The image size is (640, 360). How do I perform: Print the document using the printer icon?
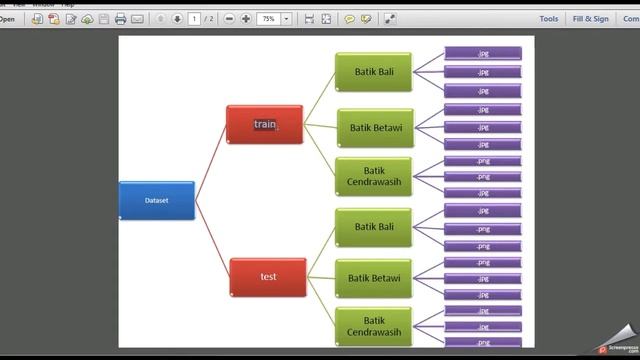[x=120, y=19]
